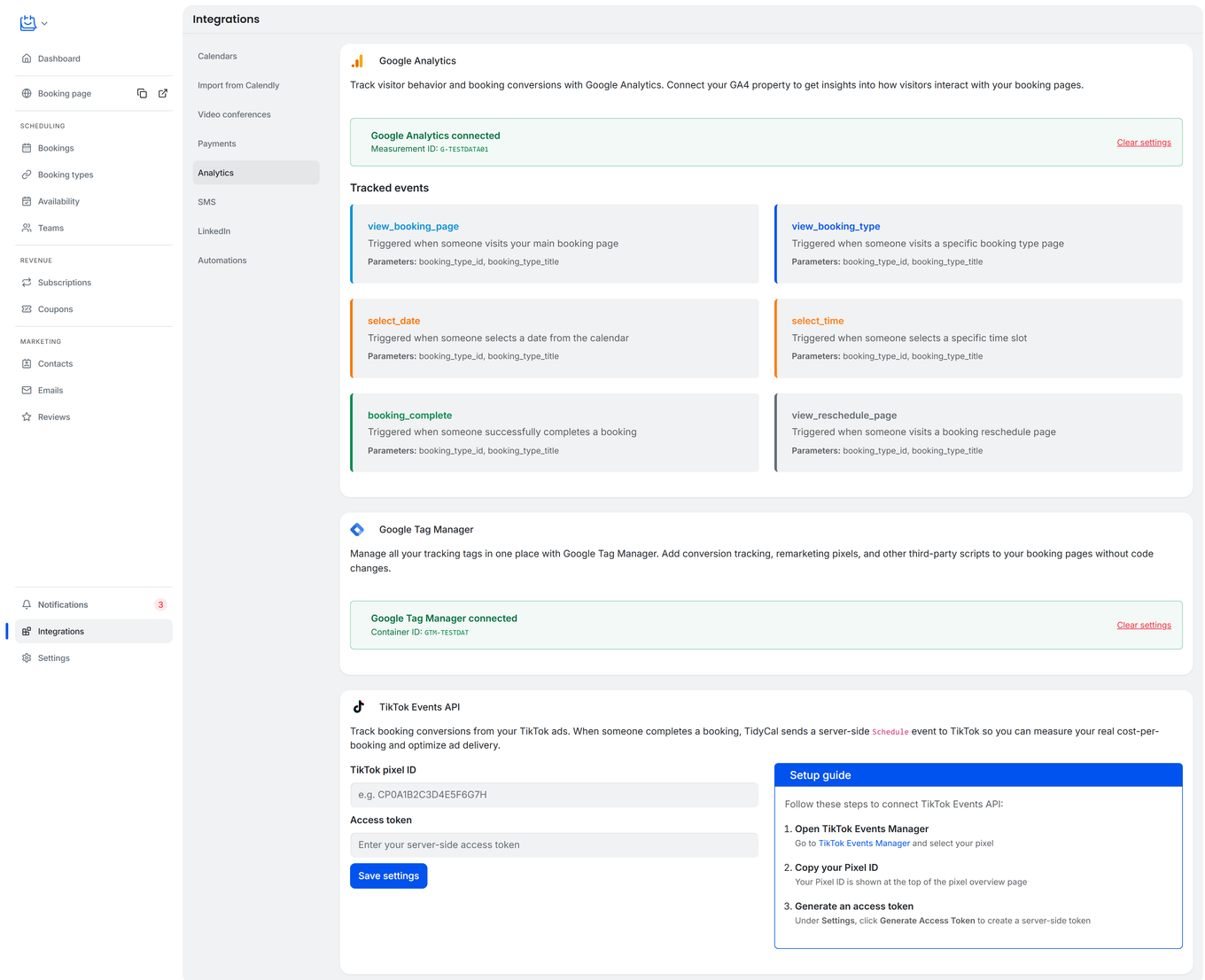Viewport: 1205px width, 980px height.
Task: Click the Notifications bell icon
Action: pos(27,604)
